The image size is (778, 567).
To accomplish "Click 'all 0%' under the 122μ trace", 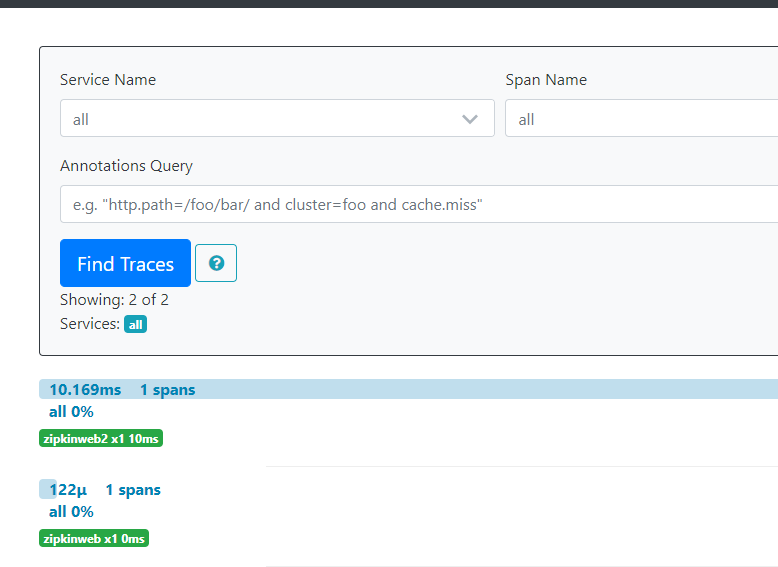I will (71, 512).
